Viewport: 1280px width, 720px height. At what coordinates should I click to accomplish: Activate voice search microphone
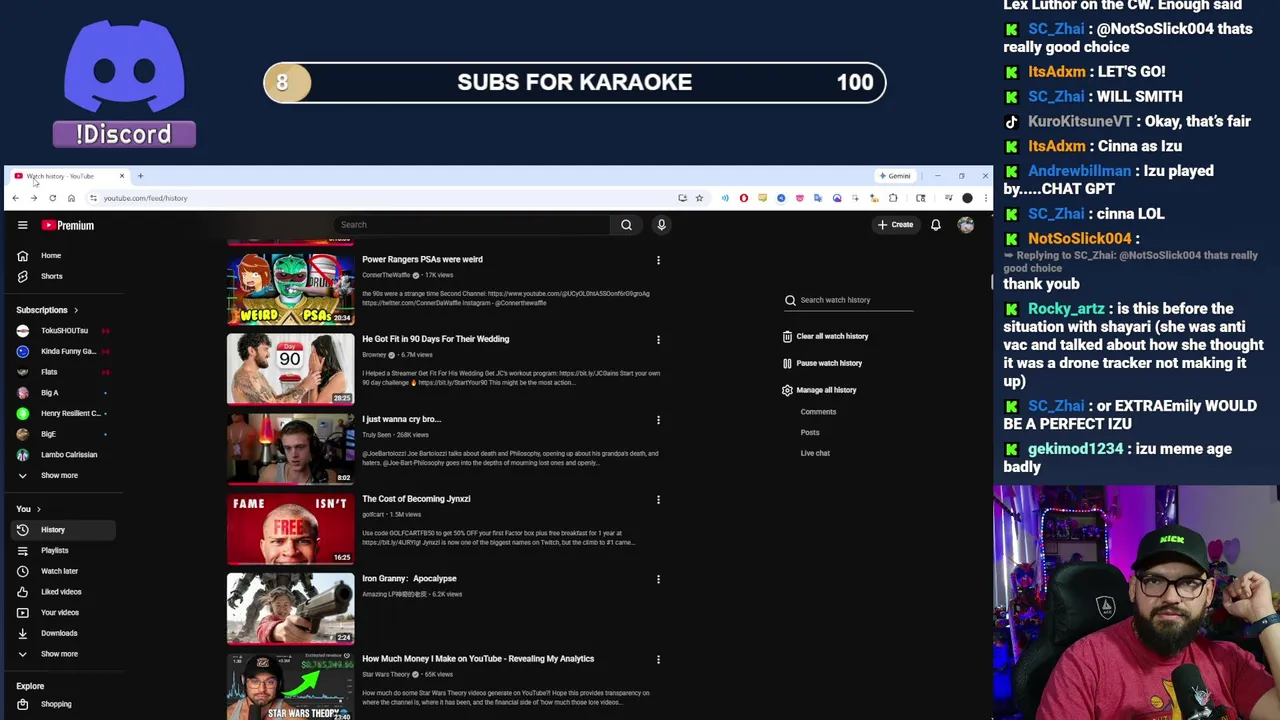point(661,225)
